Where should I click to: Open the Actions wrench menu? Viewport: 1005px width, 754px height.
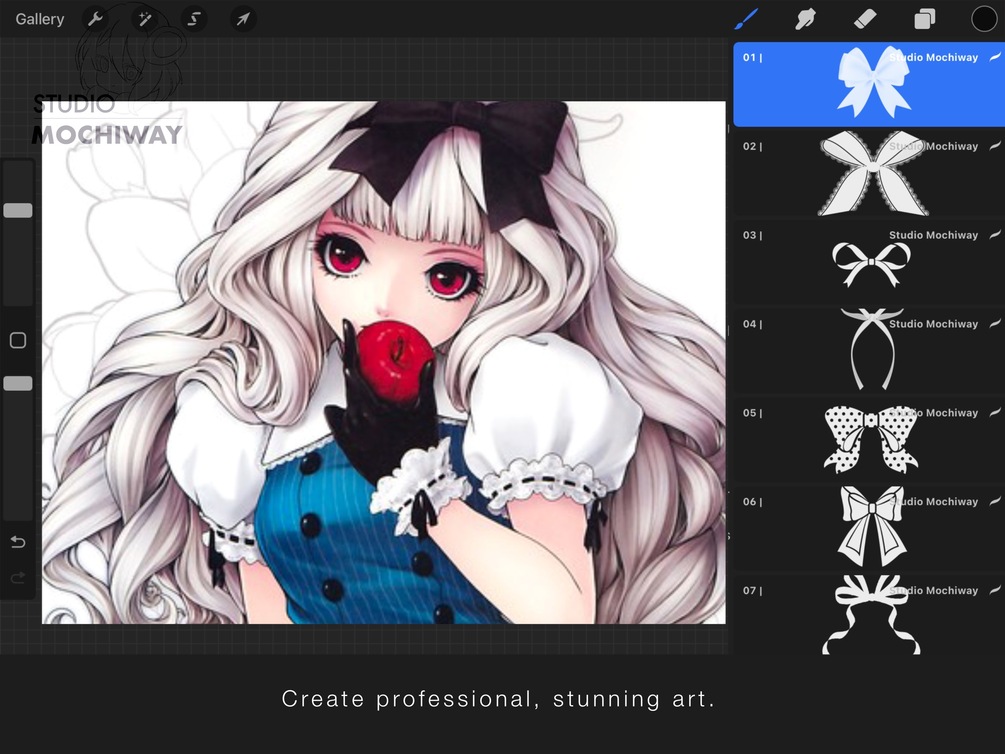(96, 19)
